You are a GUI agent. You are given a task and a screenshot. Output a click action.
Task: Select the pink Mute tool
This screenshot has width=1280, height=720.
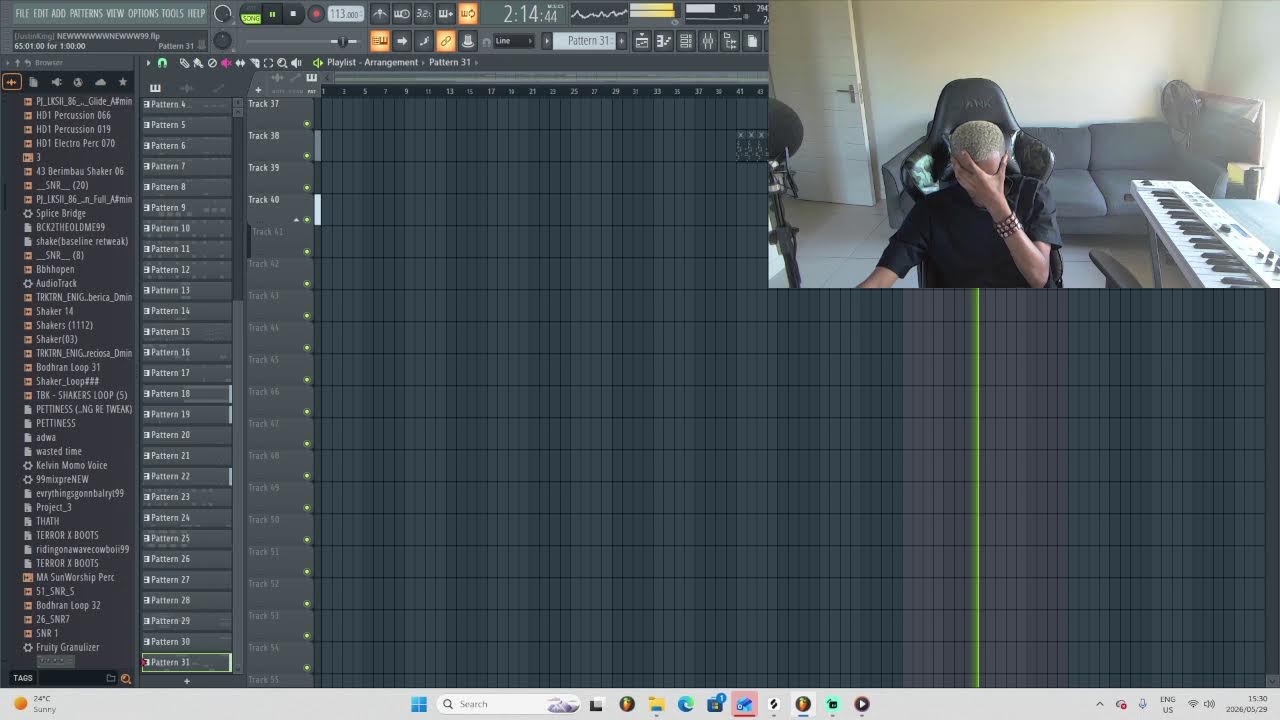(x=226, y=62)
